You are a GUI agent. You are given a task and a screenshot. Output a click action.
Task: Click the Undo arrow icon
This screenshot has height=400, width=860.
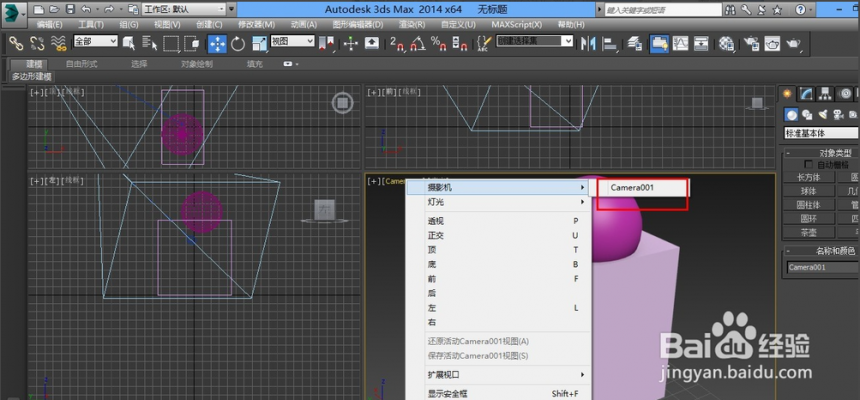86,9
